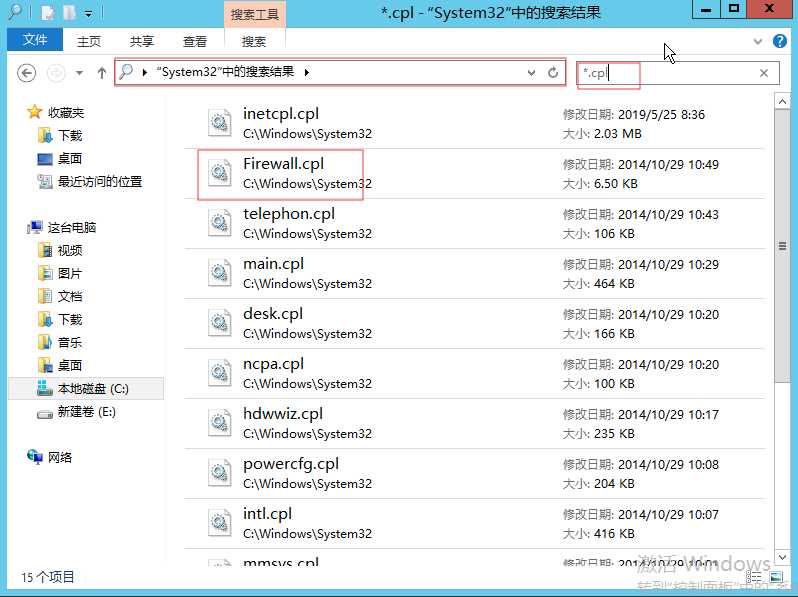Clear the *.cpl search box
Image resolution: width=798 pixels, height=597 pixels.
(x=764, y=73)
